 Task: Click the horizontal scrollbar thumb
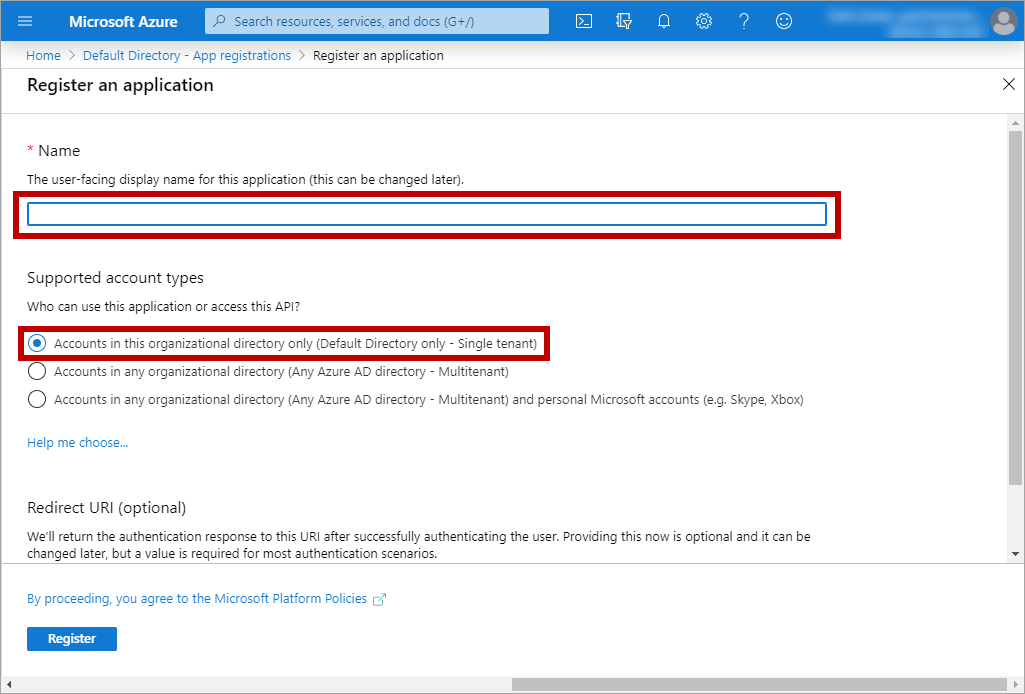(x=759, y=684)
